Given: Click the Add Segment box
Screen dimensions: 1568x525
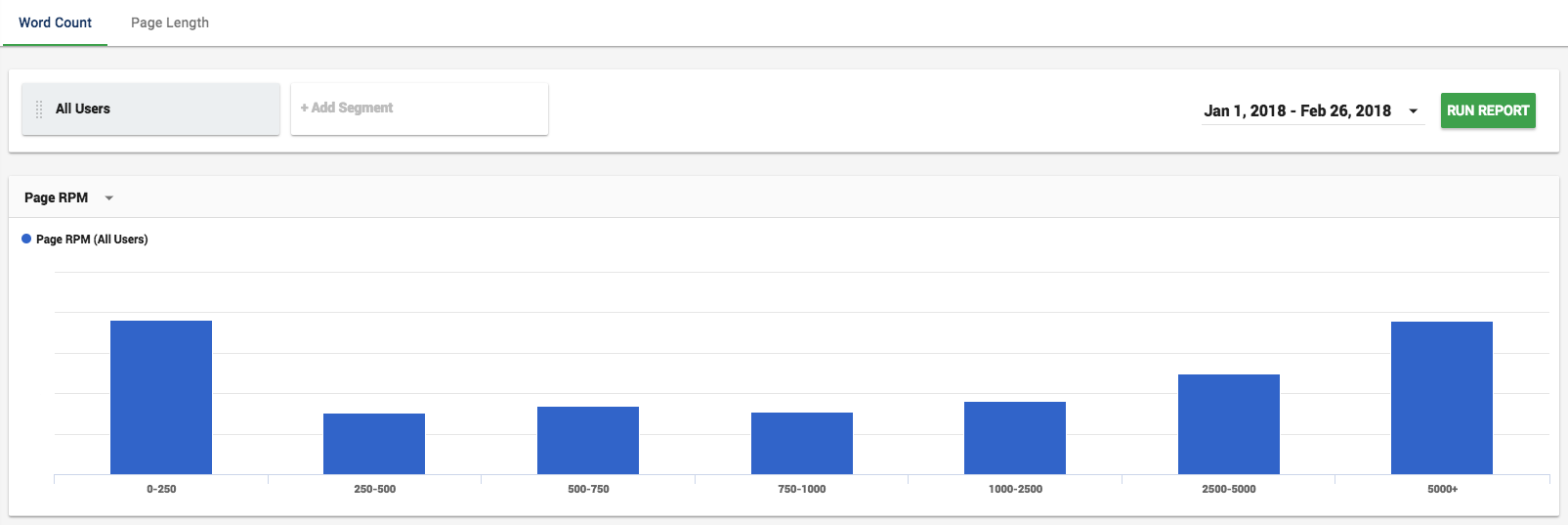Looking at the screenshot, I should click(419, 109).
